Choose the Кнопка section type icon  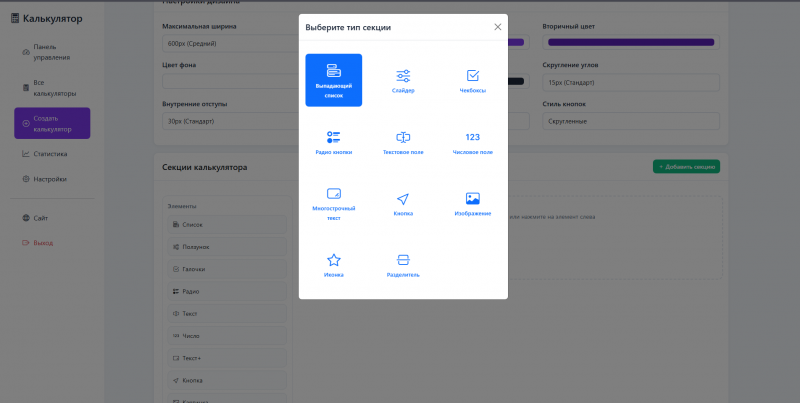(x=403, y=199)
